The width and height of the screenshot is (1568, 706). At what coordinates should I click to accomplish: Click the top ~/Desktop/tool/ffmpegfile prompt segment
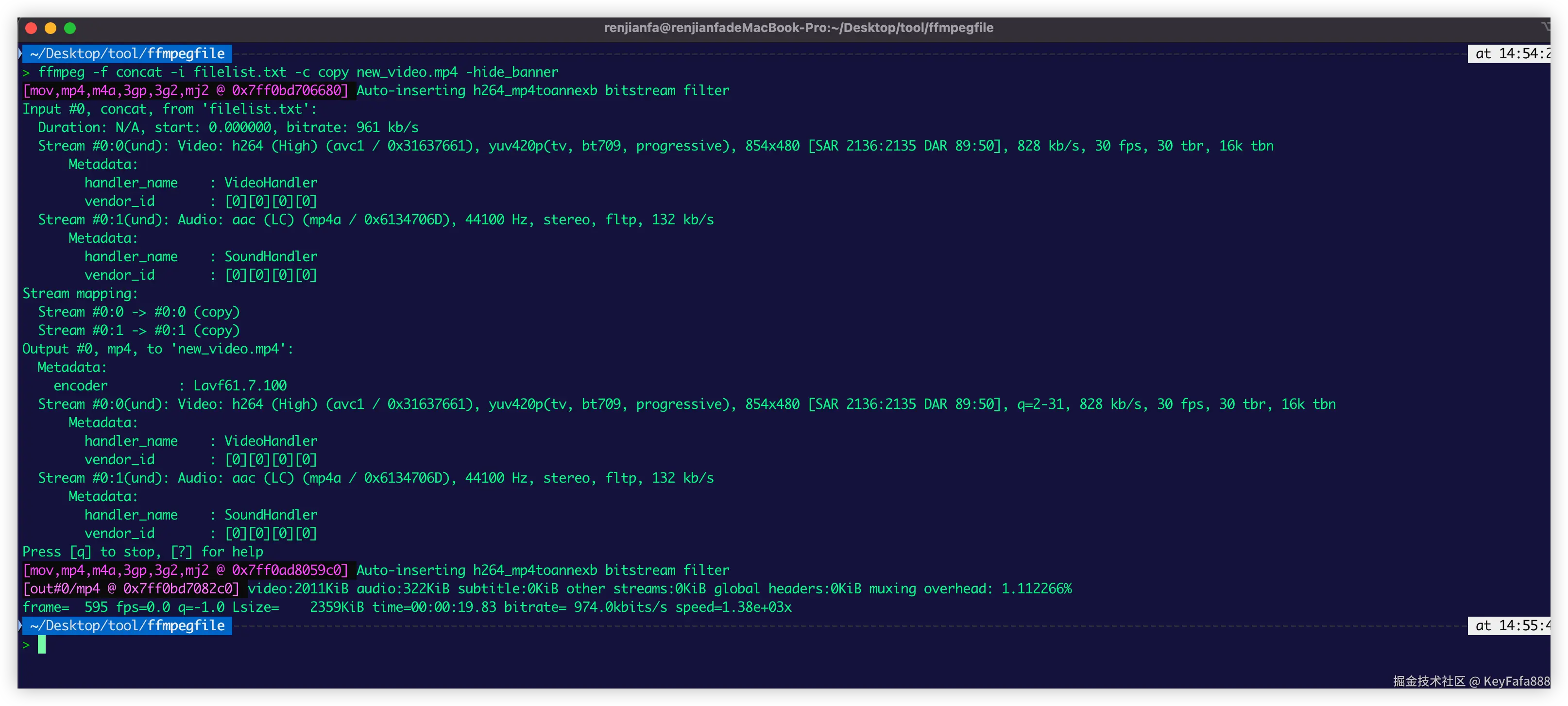point(127,53)
